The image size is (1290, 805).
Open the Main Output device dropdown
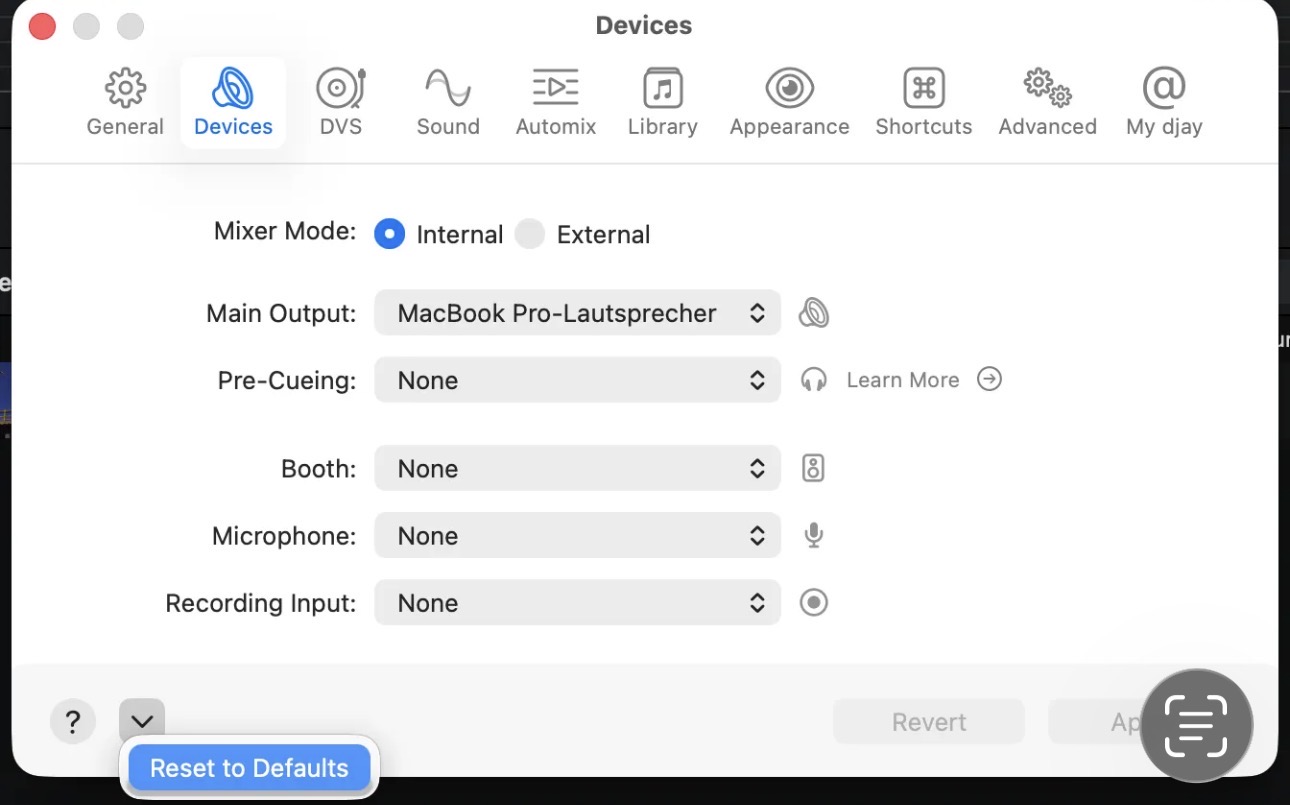pyautogui.click(x=577, y=314)
